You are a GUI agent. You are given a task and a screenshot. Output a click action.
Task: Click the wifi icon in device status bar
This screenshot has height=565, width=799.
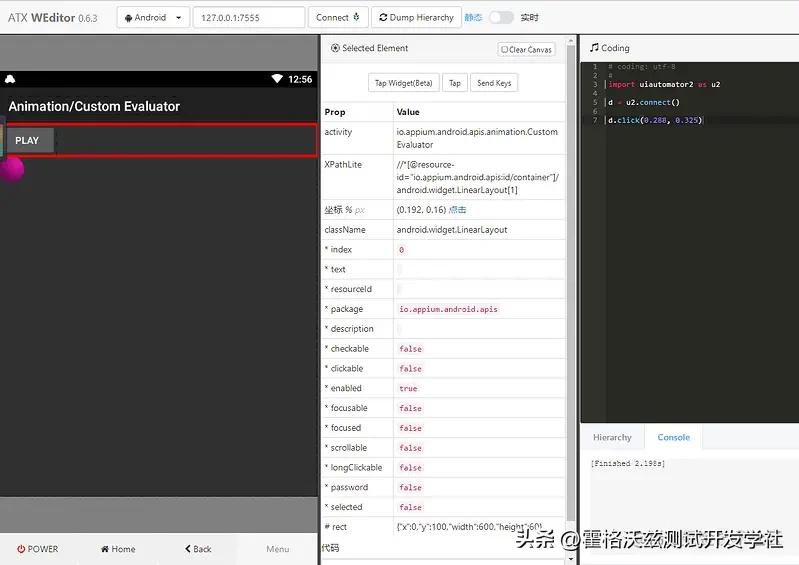tap(277, 78)
